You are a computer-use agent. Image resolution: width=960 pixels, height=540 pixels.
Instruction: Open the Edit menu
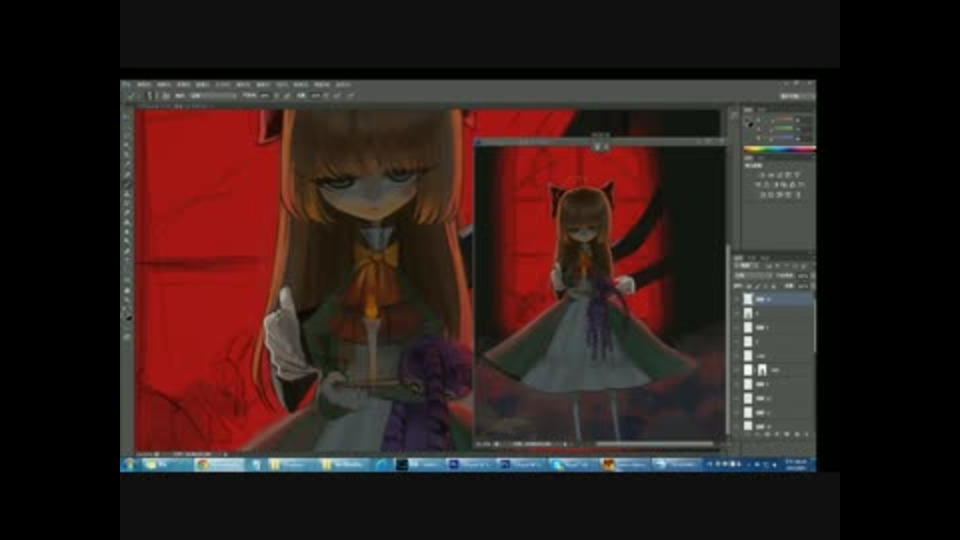tap(164, 84)
